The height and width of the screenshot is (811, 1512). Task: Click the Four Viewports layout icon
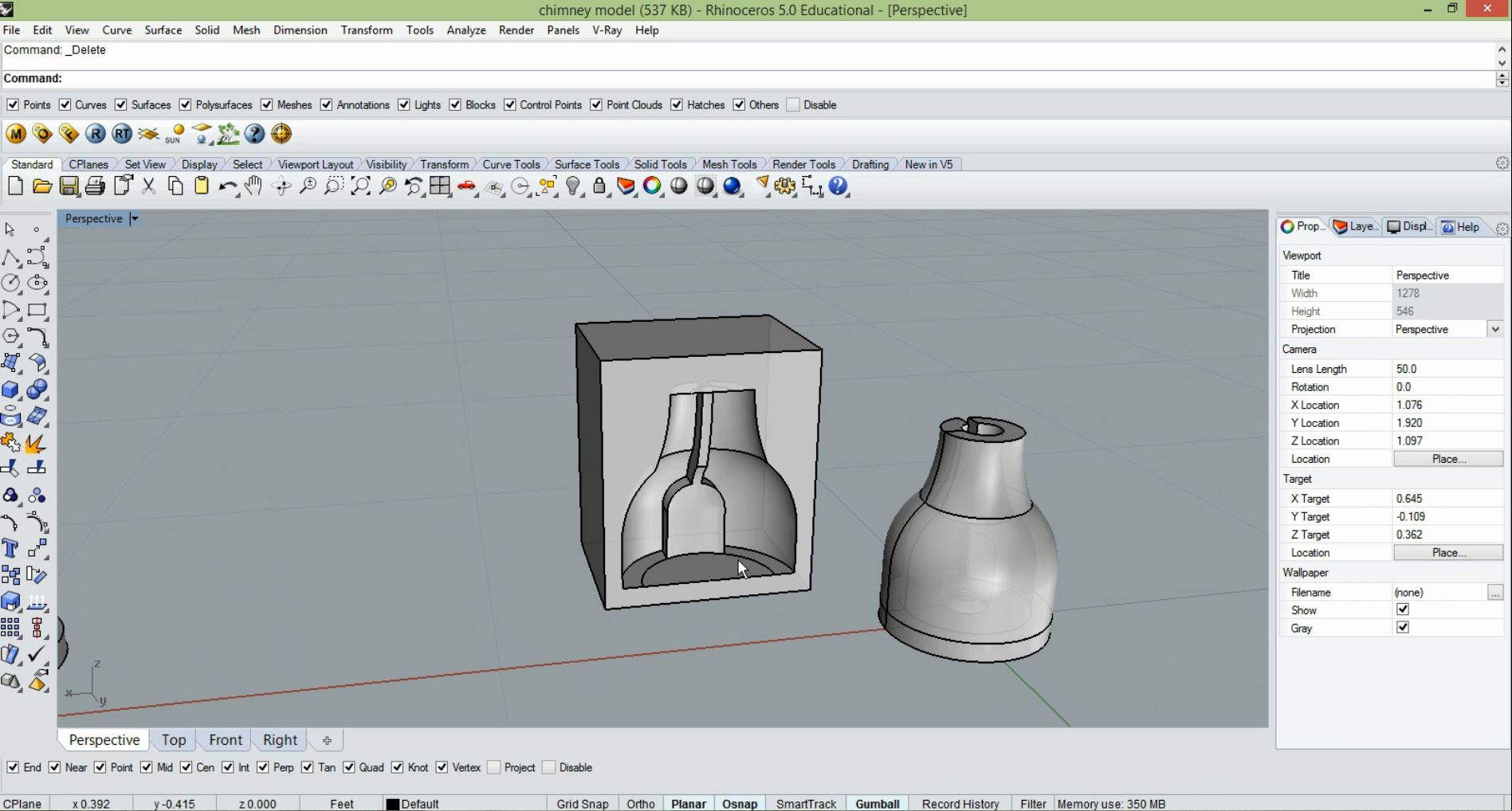point(440,186)
